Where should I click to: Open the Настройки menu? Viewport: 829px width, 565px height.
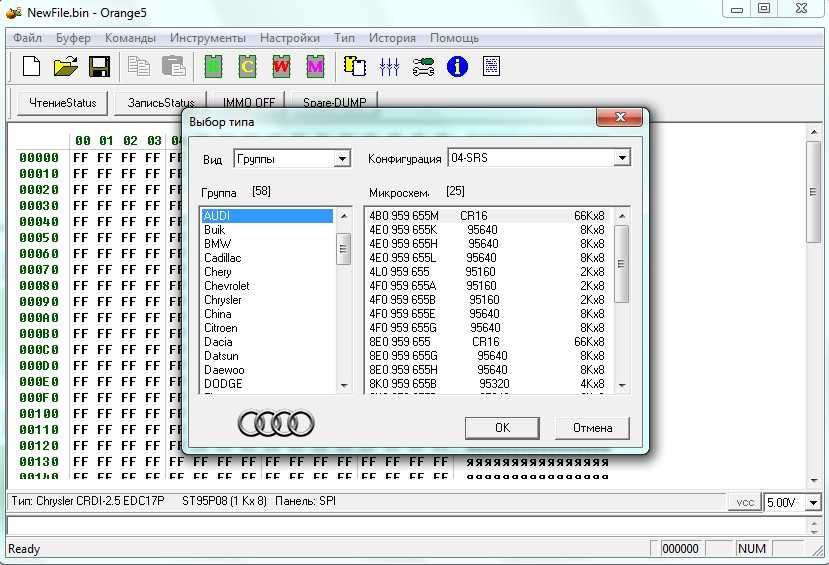coord(289,38)
